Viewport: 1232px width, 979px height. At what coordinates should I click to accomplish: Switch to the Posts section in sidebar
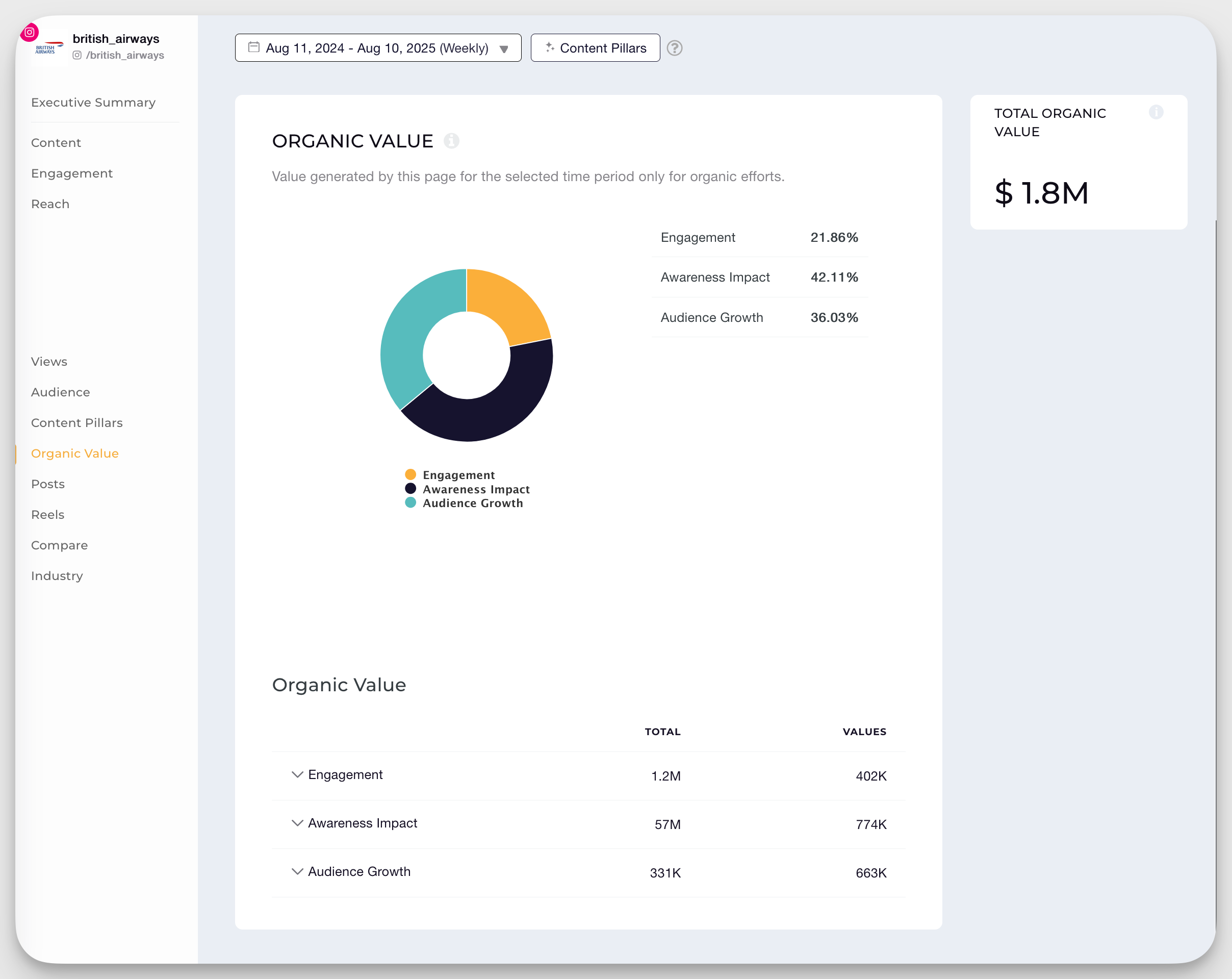click(47, 484)
